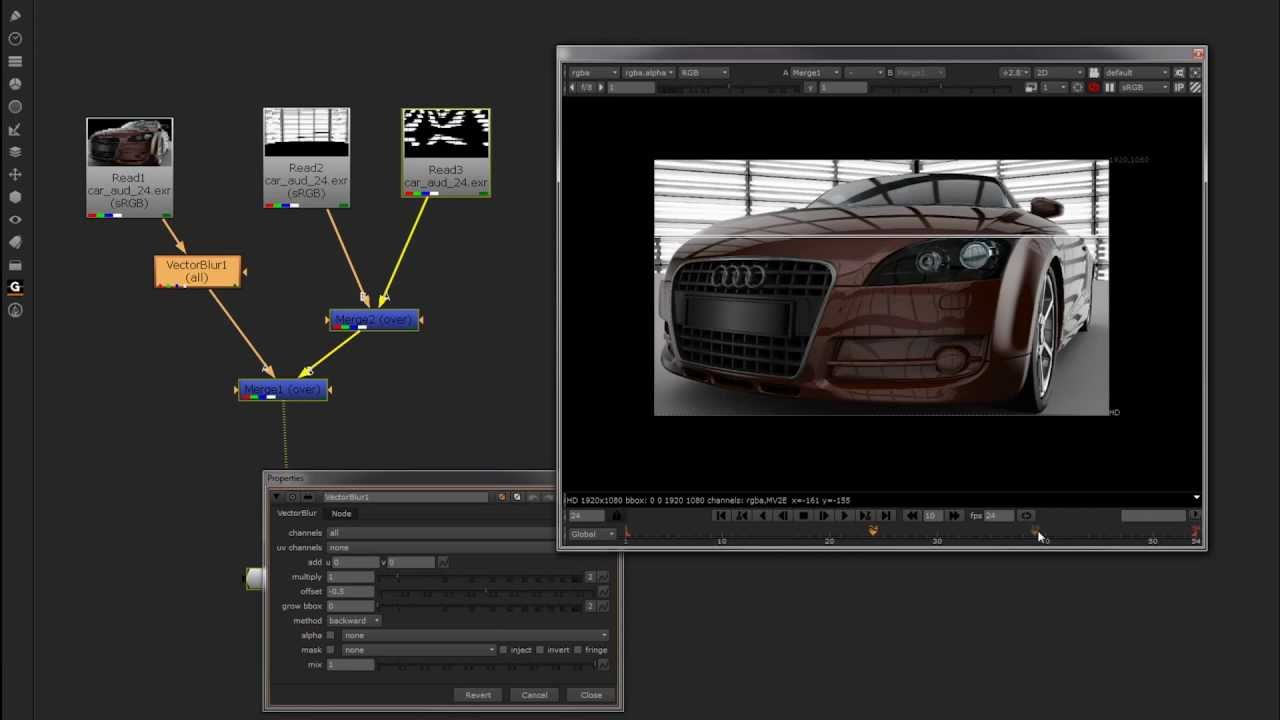
Task: Toggle the IP input process button in viewer toolbar
Action: tap(1179, 87)
